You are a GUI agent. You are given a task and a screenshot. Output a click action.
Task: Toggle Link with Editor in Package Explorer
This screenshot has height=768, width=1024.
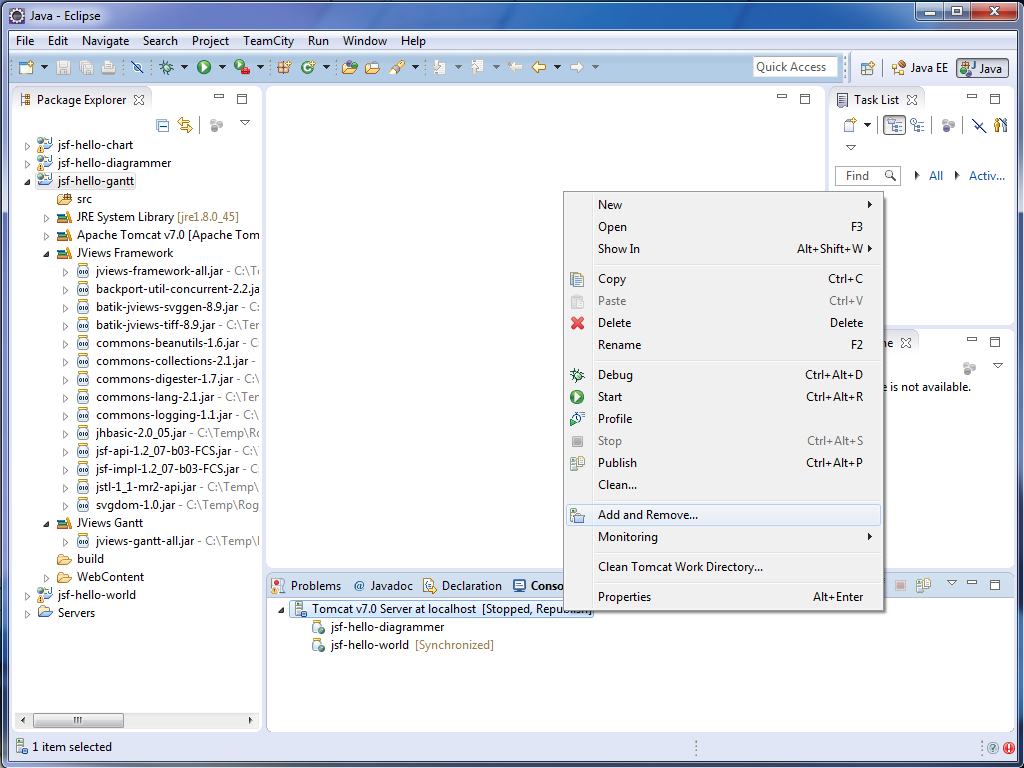point(185,125)
